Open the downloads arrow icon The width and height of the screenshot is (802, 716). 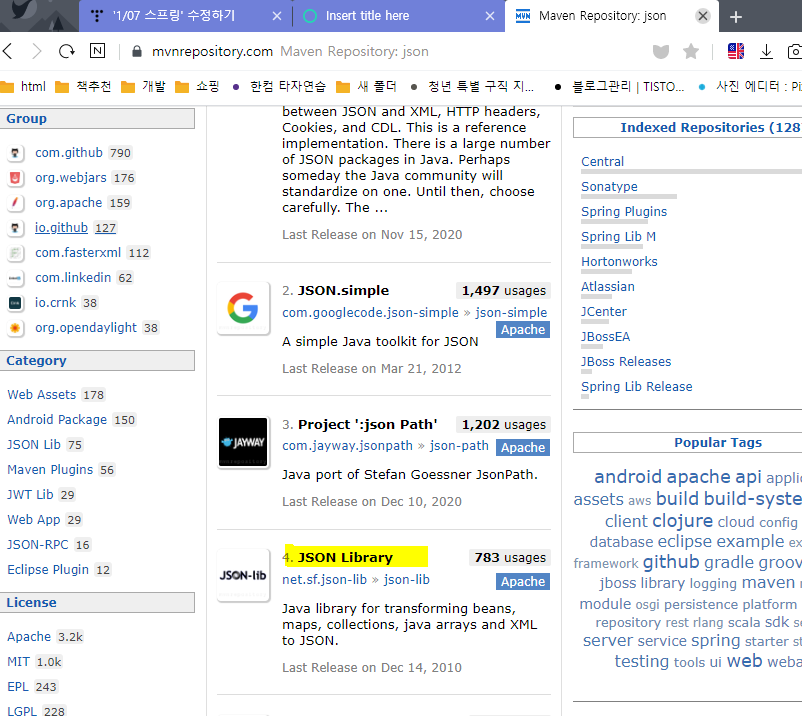[766, 51]
